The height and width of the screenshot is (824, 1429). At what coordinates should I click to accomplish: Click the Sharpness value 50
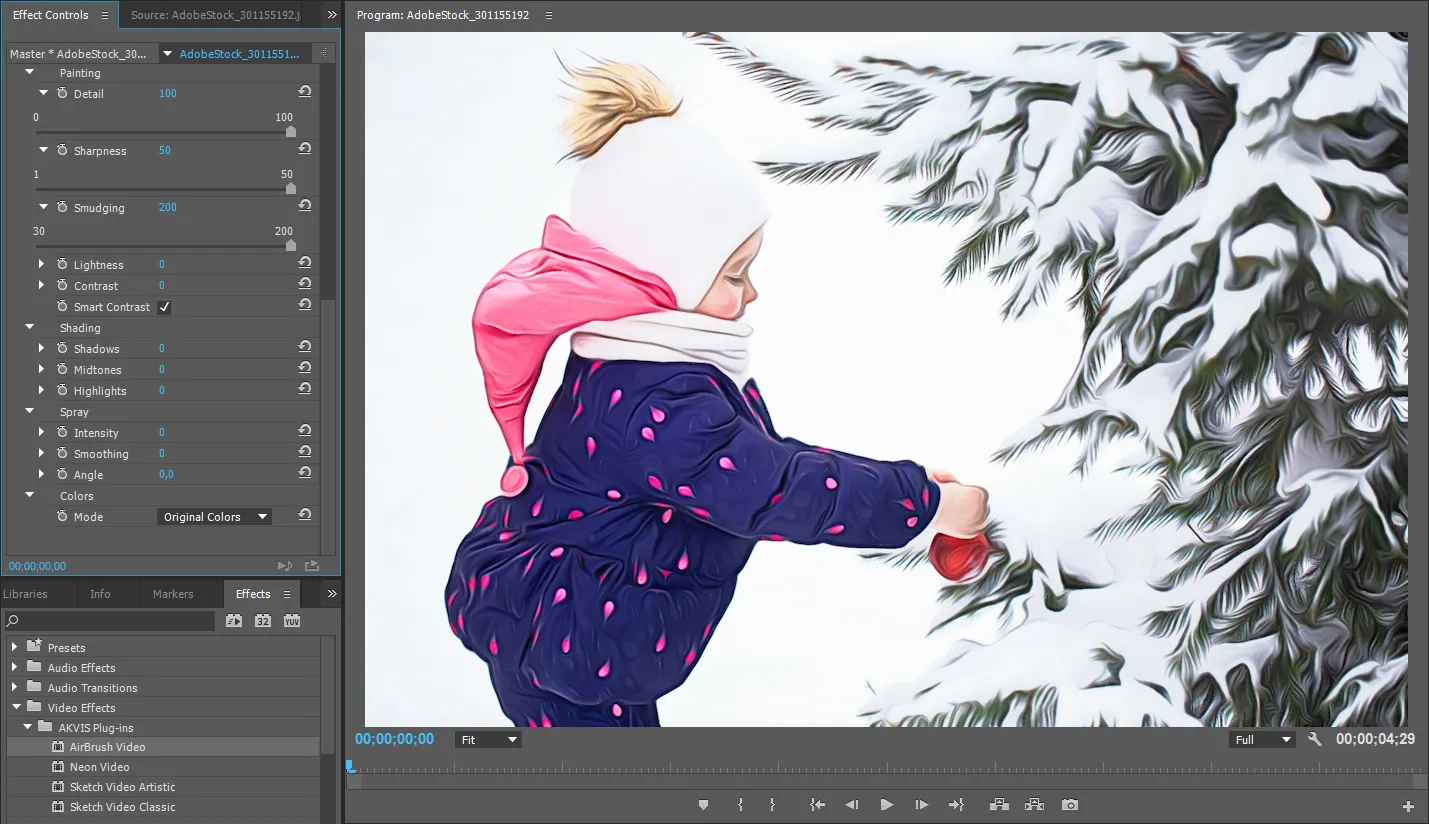pyautogui.click(x=164, y=150)
